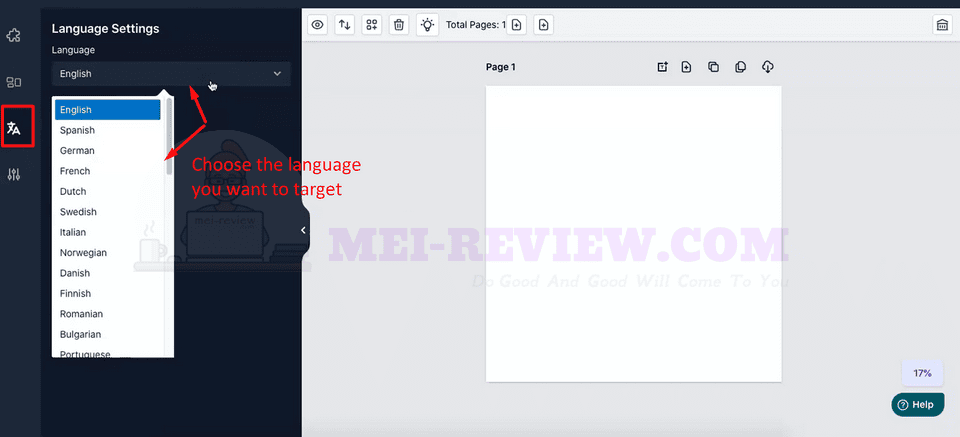Click the trash delete icon in toolbar
Viewport: 960px width, 437px height.
point(399,24)
